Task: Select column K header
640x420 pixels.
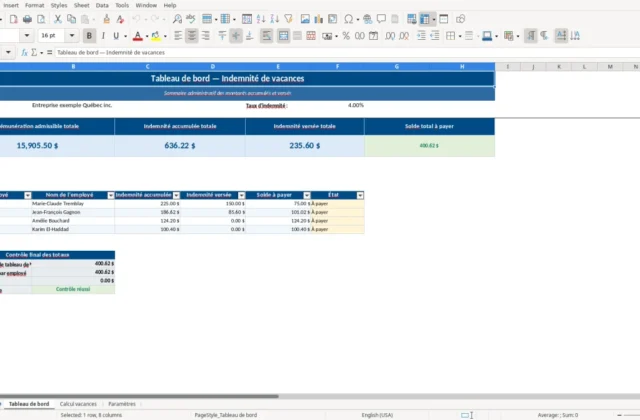Action: click(559, 67)
